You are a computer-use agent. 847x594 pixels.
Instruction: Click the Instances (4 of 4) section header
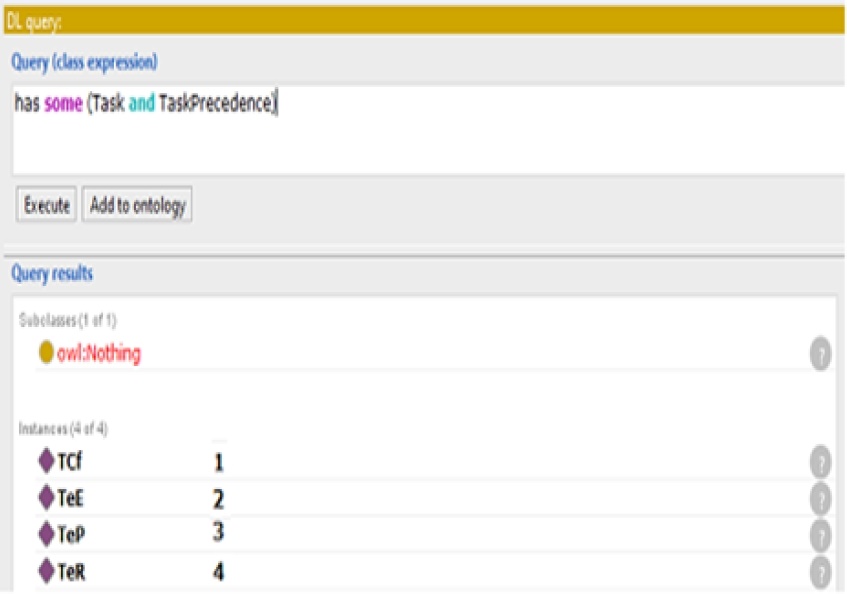[63, 428]
